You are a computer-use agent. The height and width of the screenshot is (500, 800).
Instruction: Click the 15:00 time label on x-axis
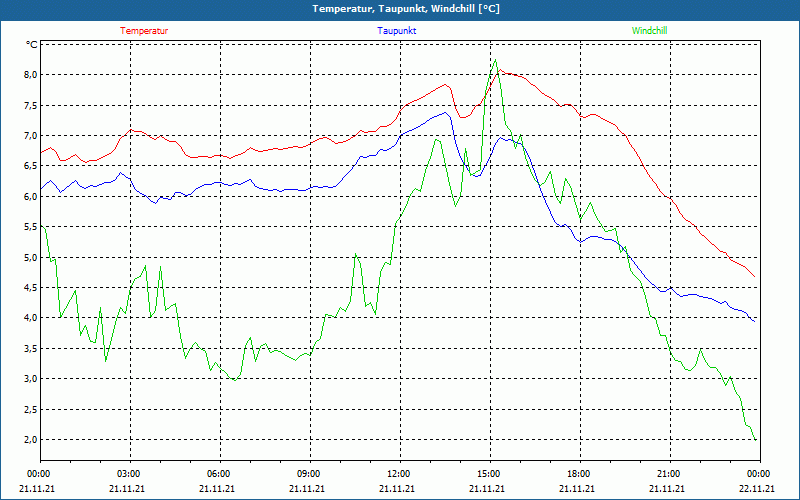click(490, 474)
